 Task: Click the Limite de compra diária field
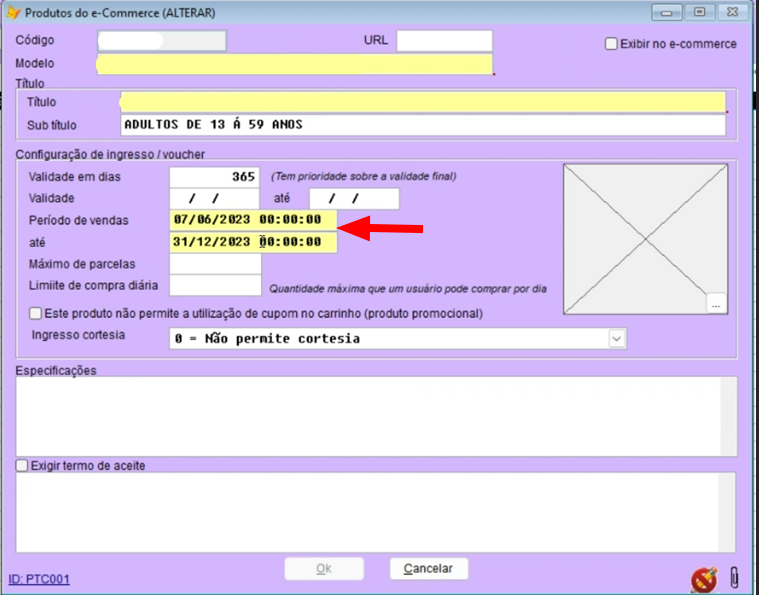215,286
